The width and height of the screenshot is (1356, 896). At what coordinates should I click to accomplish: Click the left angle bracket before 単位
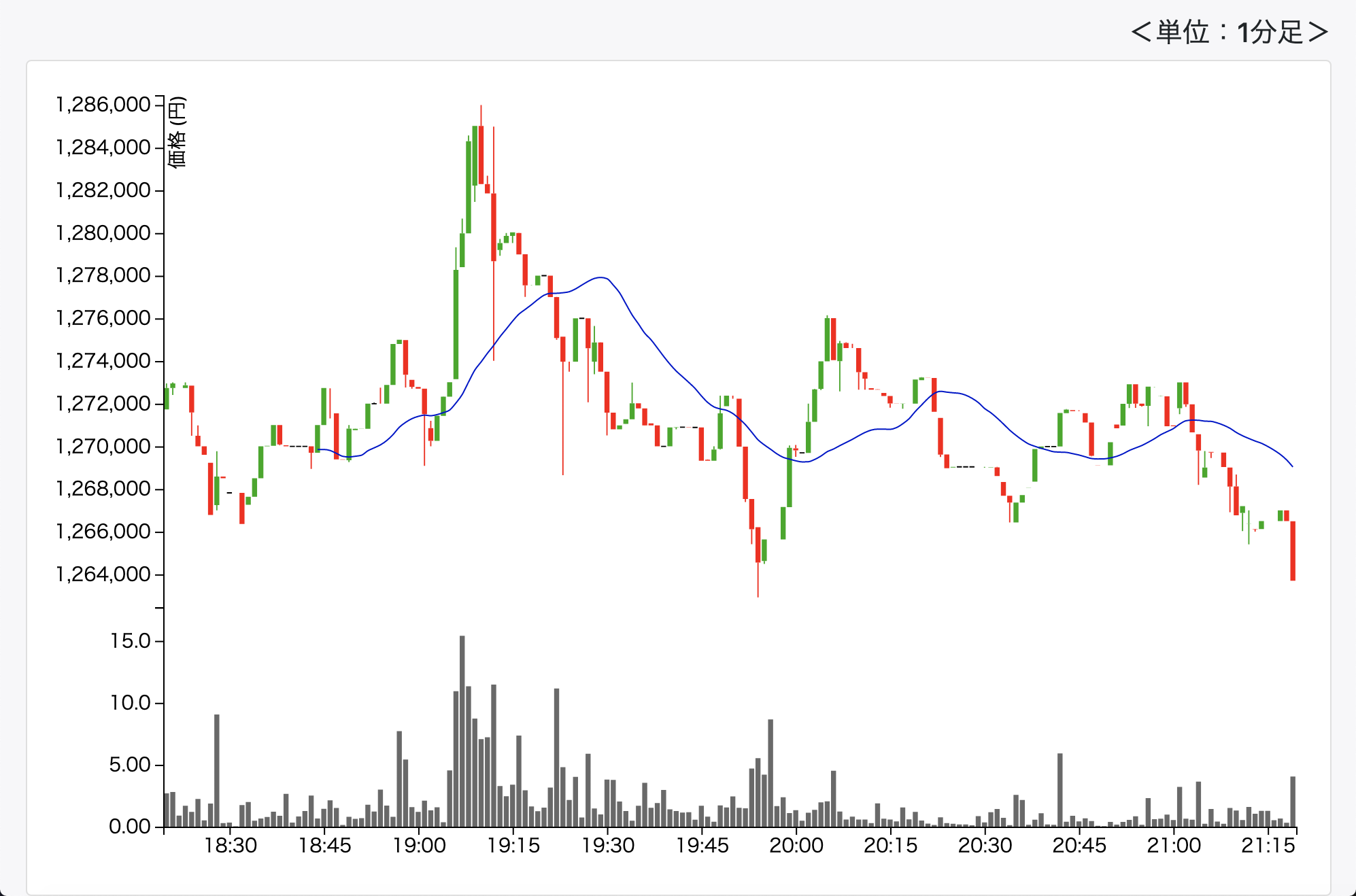(x=1140, y=32)
